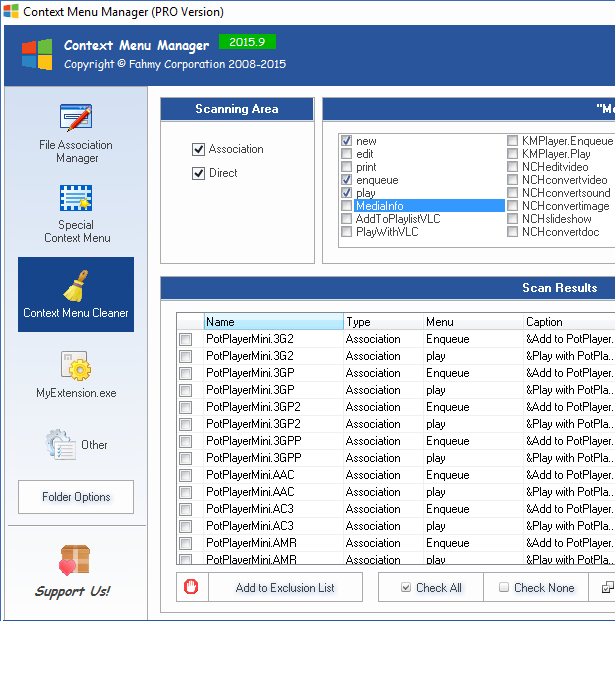This screenshot has width=615, height=675.
Task: Check the 'edit' menu checkbox
Action: [x=346, y=154]
